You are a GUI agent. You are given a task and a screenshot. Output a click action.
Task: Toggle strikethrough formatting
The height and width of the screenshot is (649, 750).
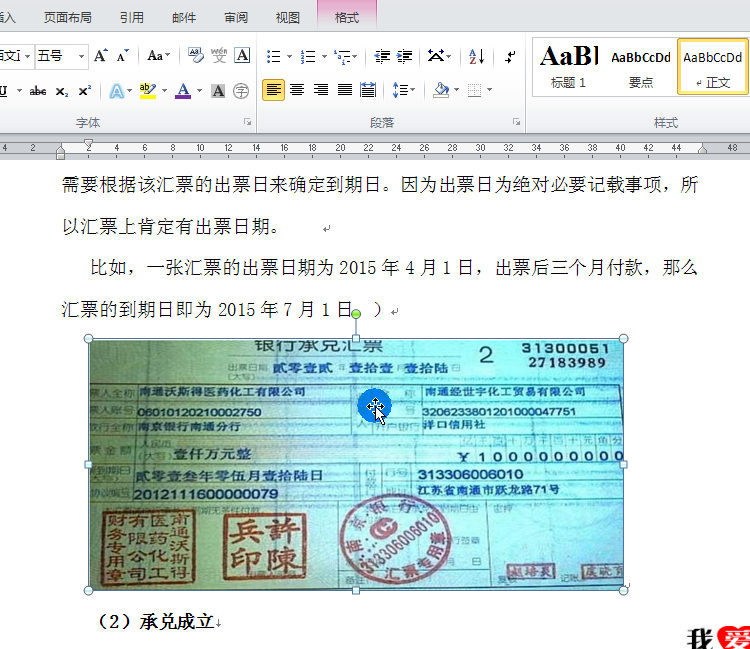[38, 91]
